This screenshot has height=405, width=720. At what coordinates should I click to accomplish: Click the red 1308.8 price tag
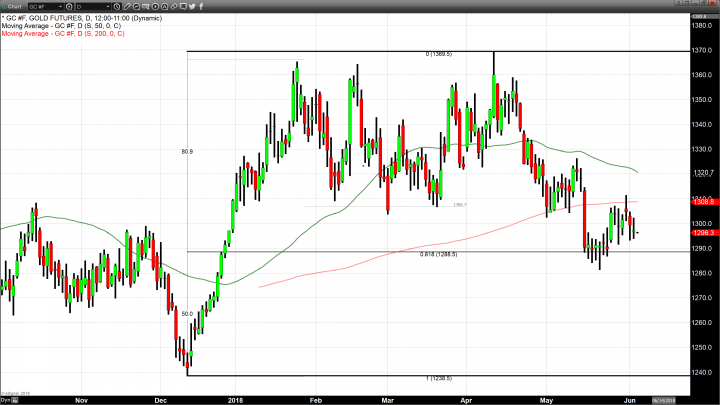703,202
